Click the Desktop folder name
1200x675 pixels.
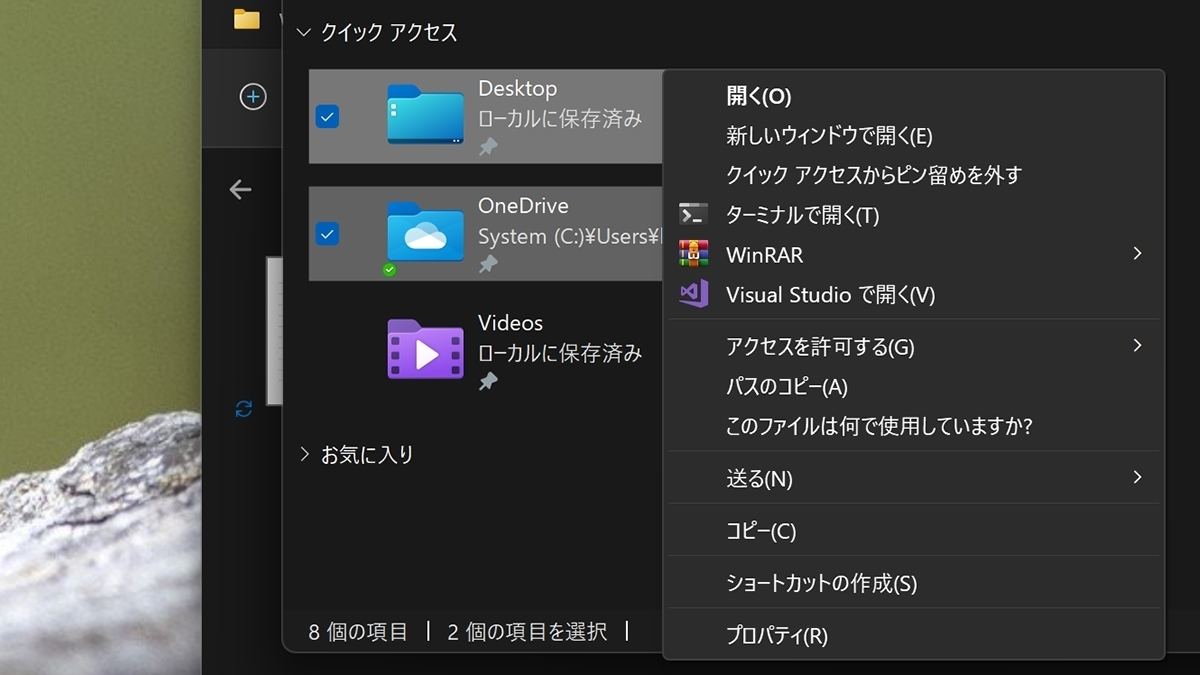coord(517,88)
